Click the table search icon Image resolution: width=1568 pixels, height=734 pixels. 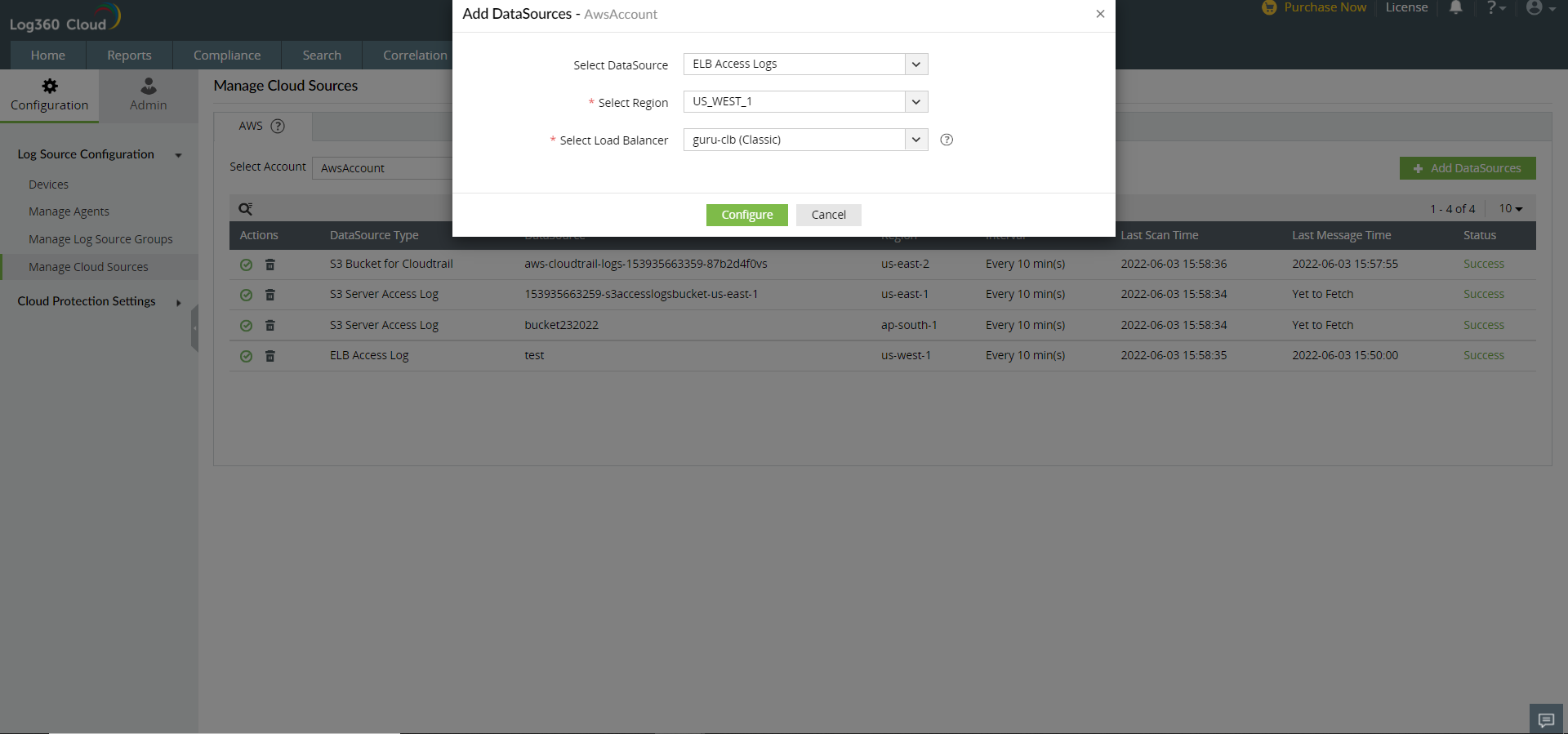245,209
